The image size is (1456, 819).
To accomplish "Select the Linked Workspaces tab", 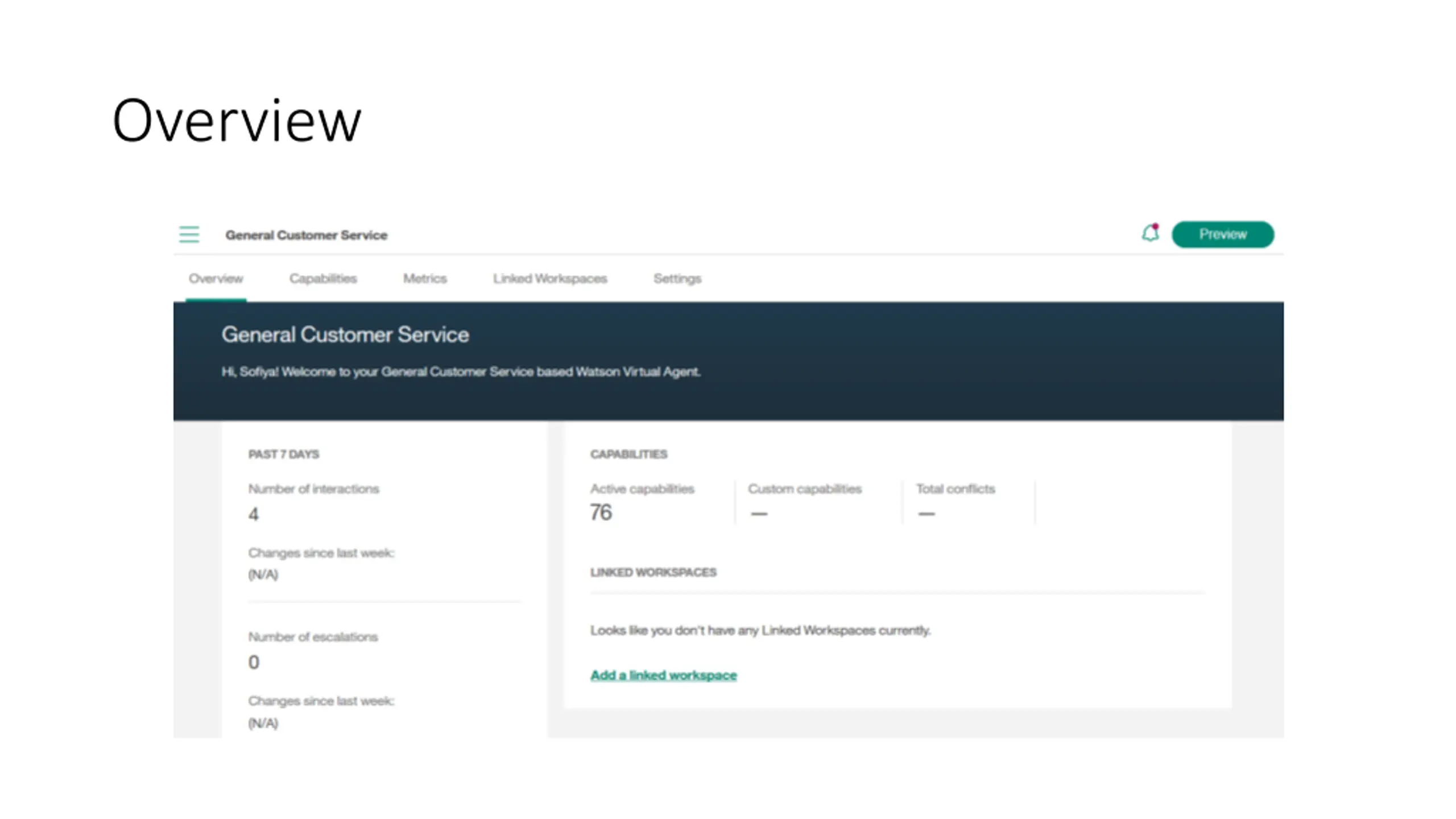I will click(x=550, y=279).
